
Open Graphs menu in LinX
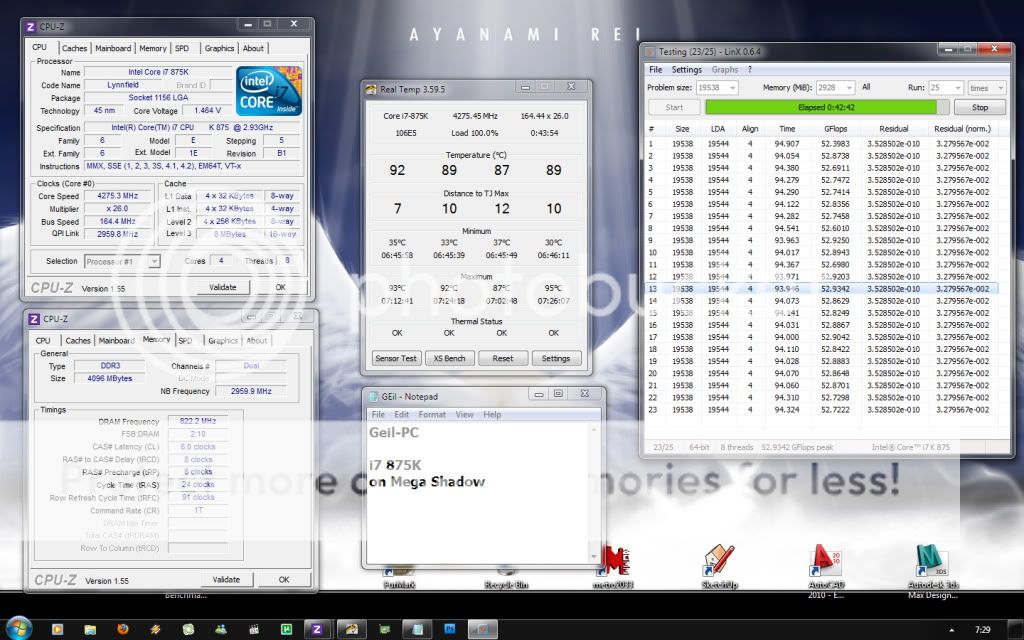click(x=725, y=69)
